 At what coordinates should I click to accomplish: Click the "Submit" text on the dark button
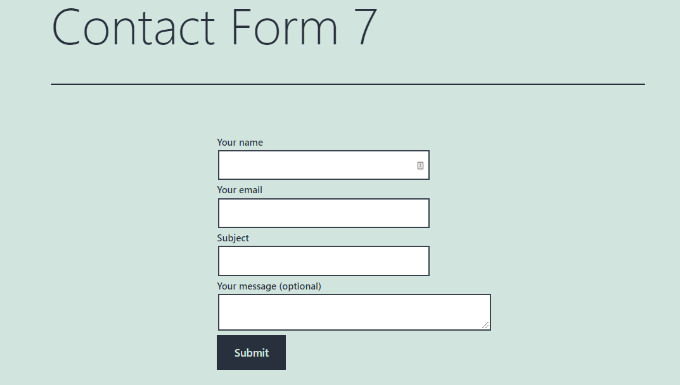click(x=252, y=353)
